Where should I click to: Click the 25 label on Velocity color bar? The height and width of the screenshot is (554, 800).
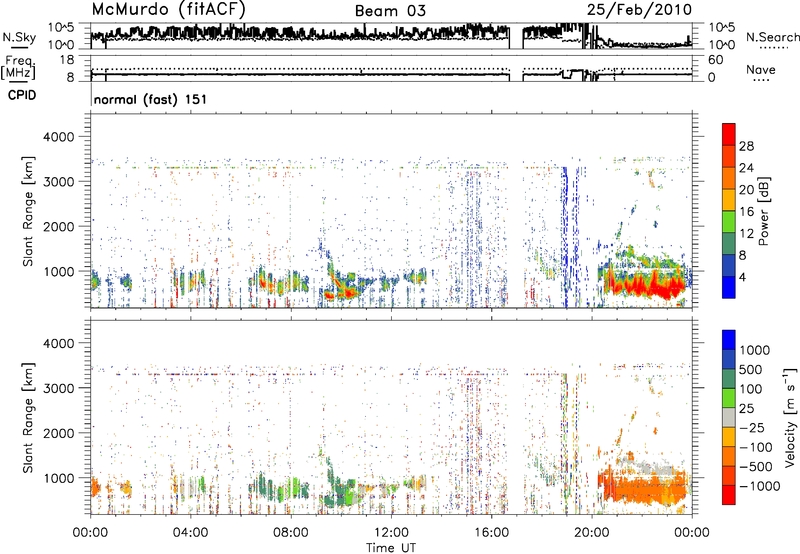[747, 409]
